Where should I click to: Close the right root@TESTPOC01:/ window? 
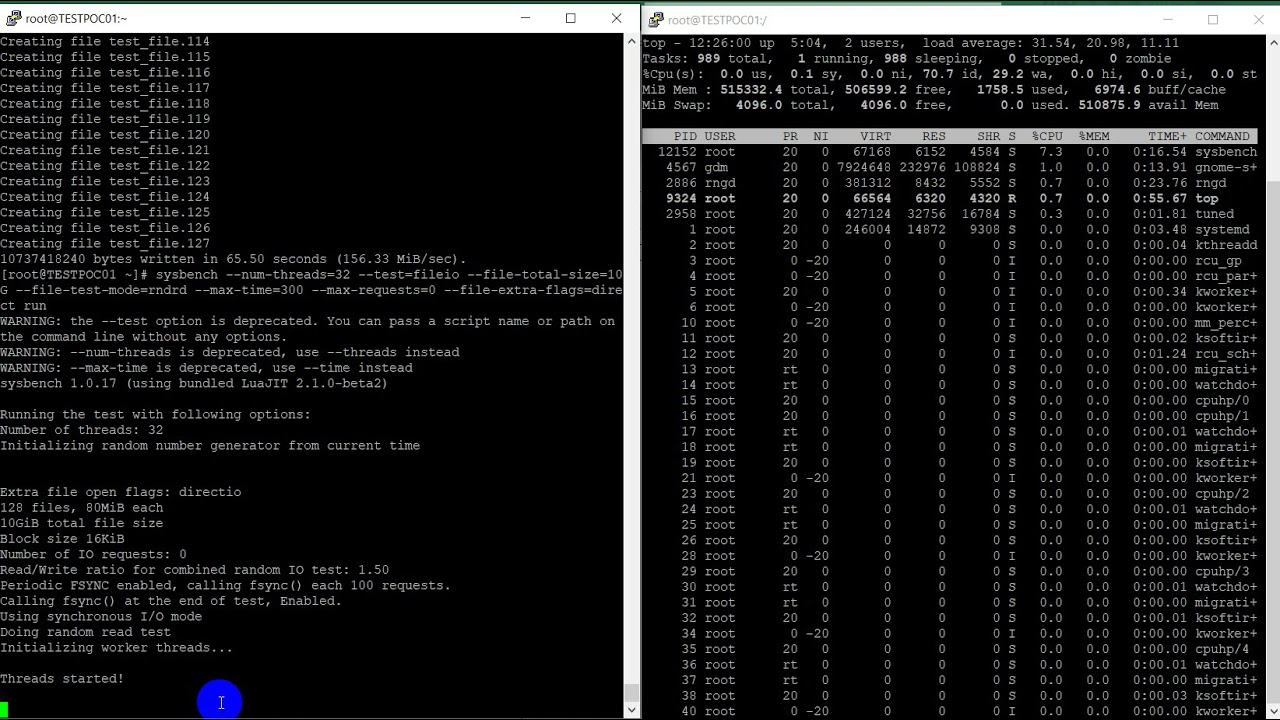(1258, 20)
